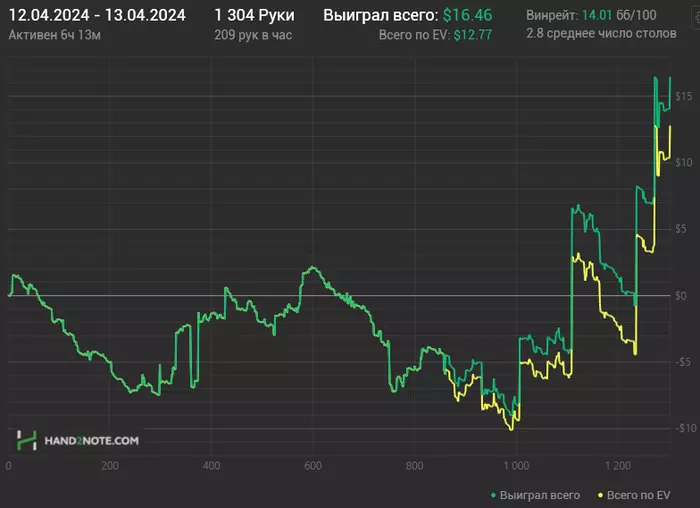Click the 0 x-axis origin label
The width and height of the screenshot is (700, 508).
(x=8, y=466)
